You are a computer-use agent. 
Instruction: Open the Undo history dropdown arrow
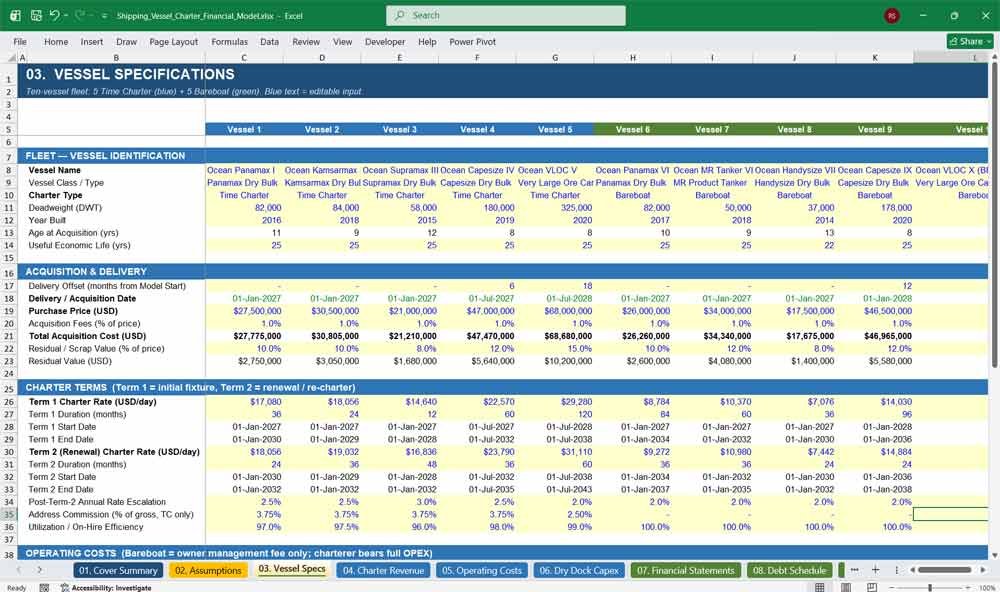pyautogui.click(x=66, y=16)
